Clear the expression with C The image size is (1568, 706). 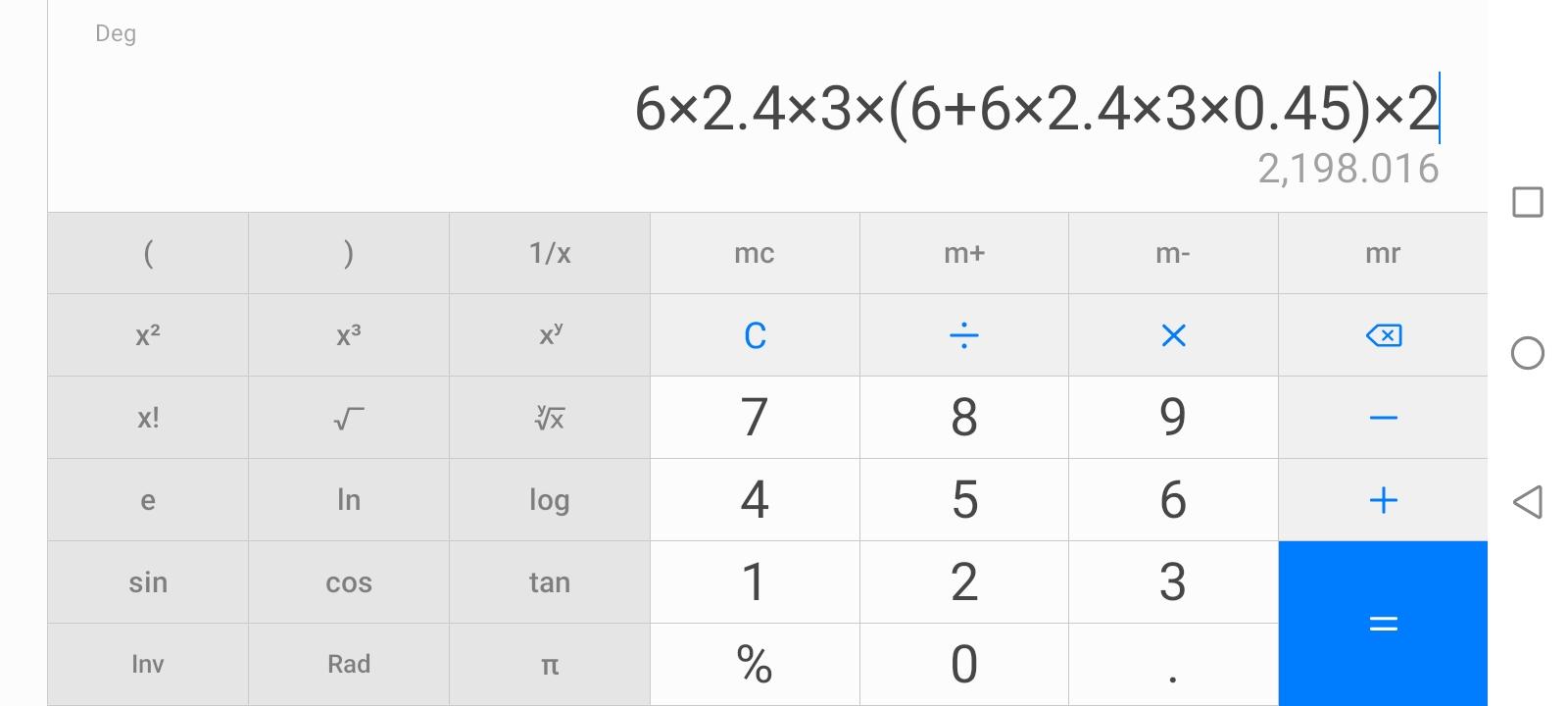point(755,335)
